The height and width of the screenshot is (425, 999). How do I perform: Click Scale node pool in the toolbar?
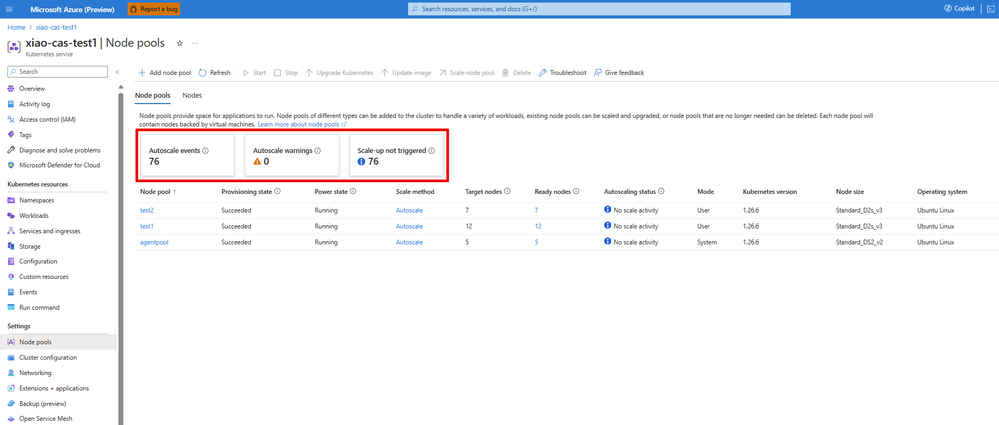click(466, 73)
